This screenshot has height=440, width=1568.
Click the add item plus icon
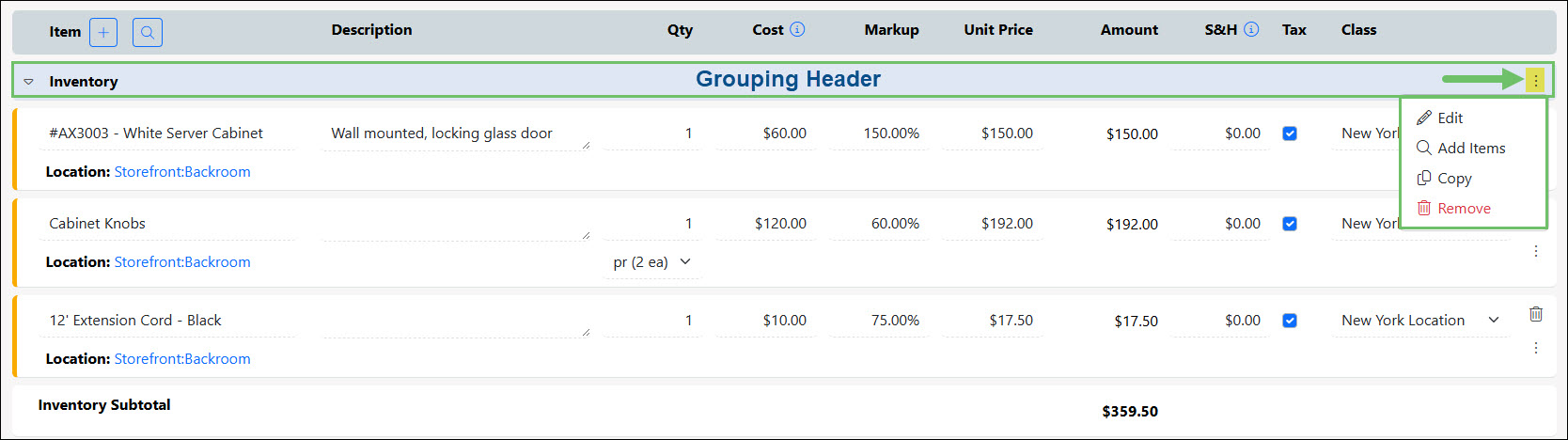(103, 32)
